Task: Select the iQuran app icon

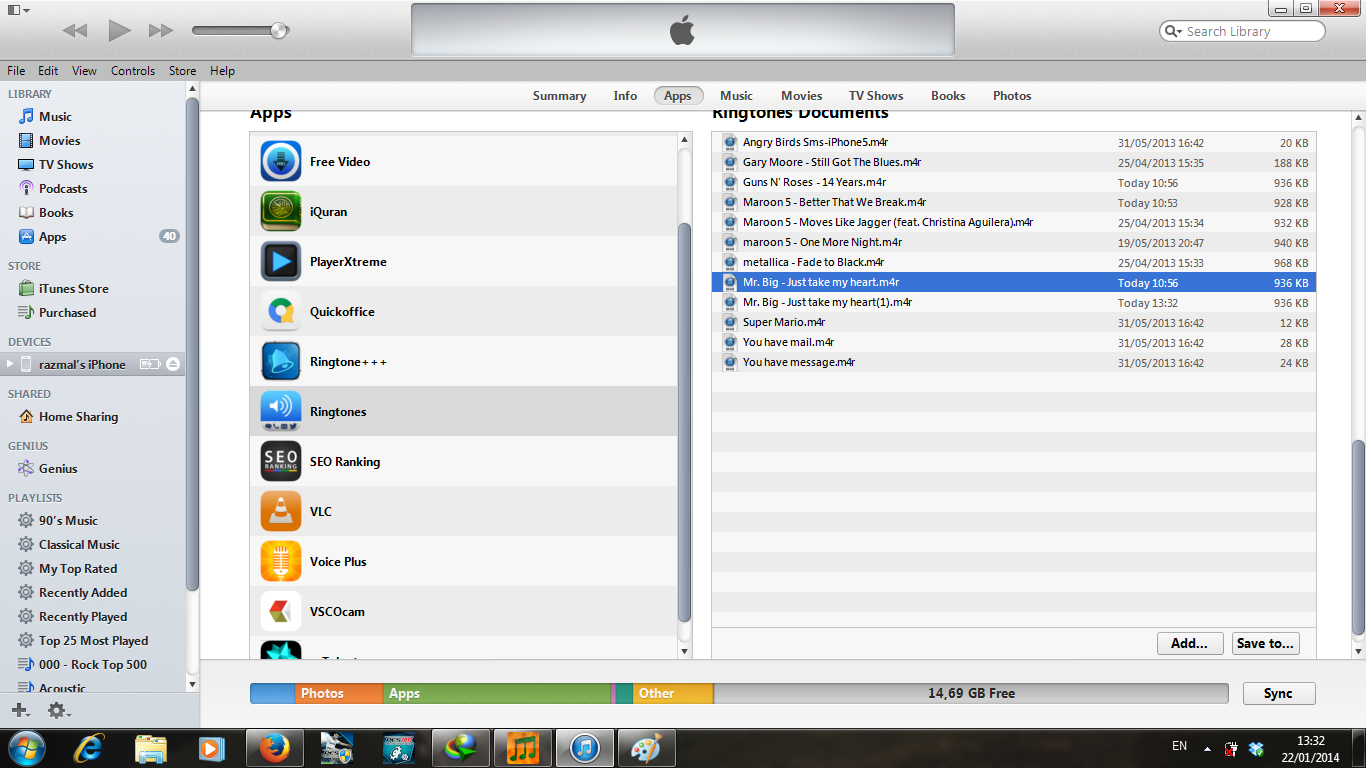Action: pos(281,211)
